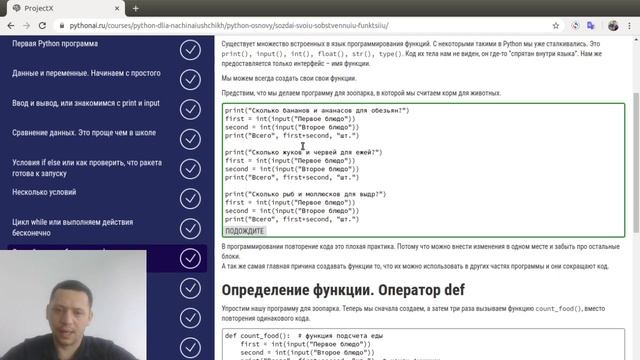Open Chrome three-dot menu
Image resolution: width=640 pixels, height=360 pixels.
(x=629, y=26)
